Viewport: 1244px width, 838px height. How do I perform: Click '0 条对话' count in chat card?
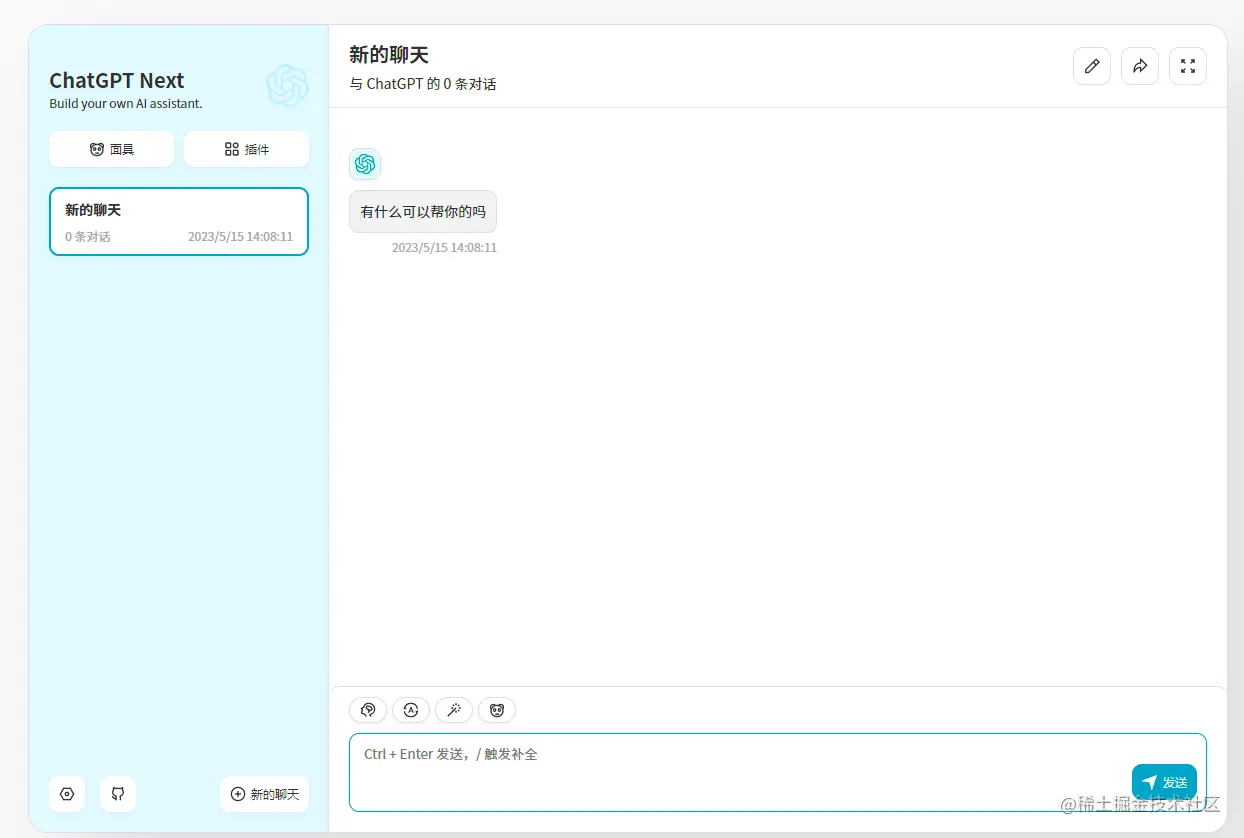click(88, 237)
